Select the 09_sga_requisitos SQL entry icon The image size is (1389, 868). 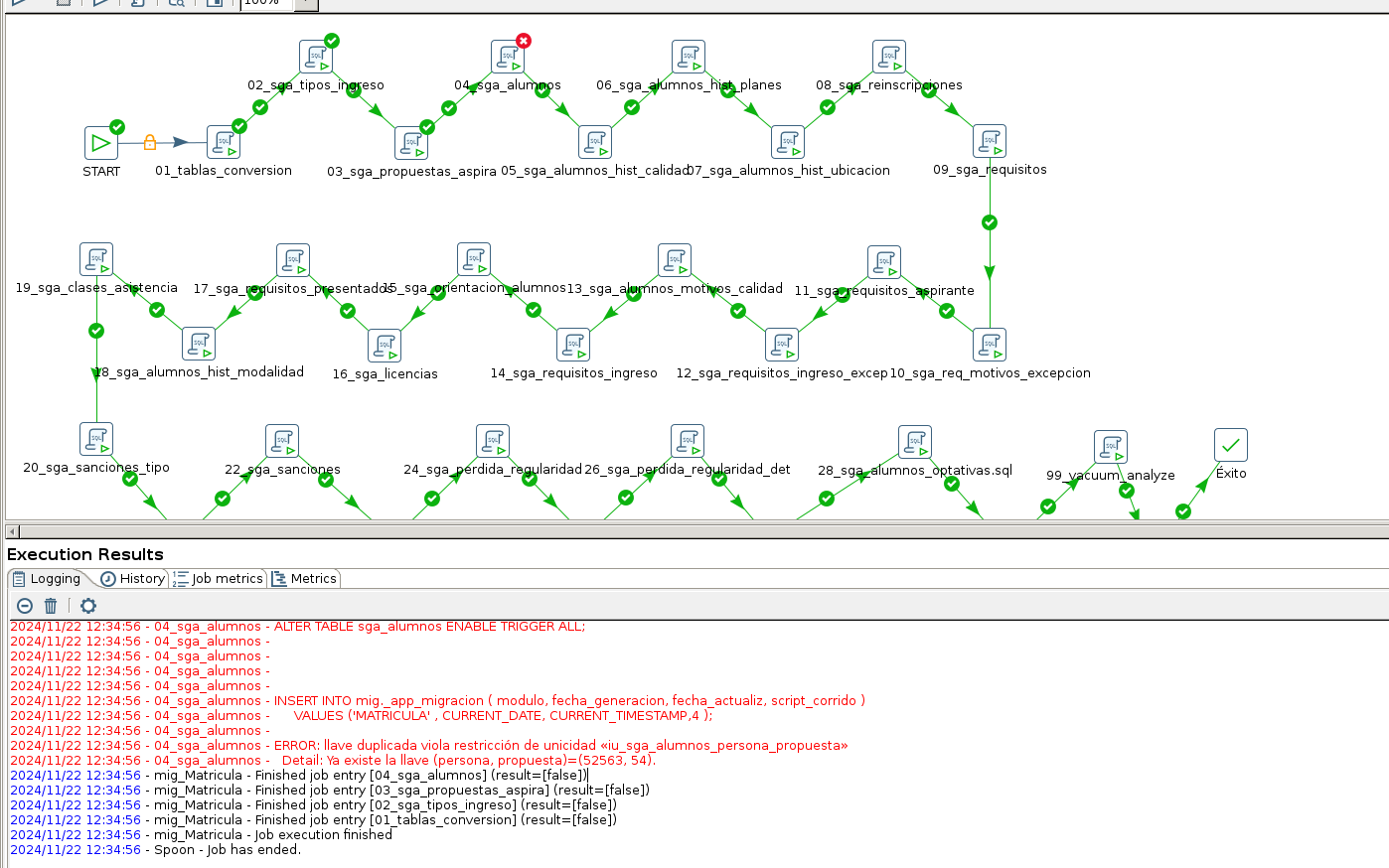click(x=990, y=141)
